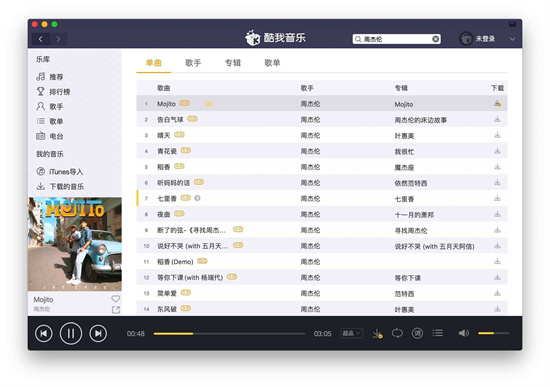
Task: Select the song row 青花瓷
Action: click(x=322, y=151)
